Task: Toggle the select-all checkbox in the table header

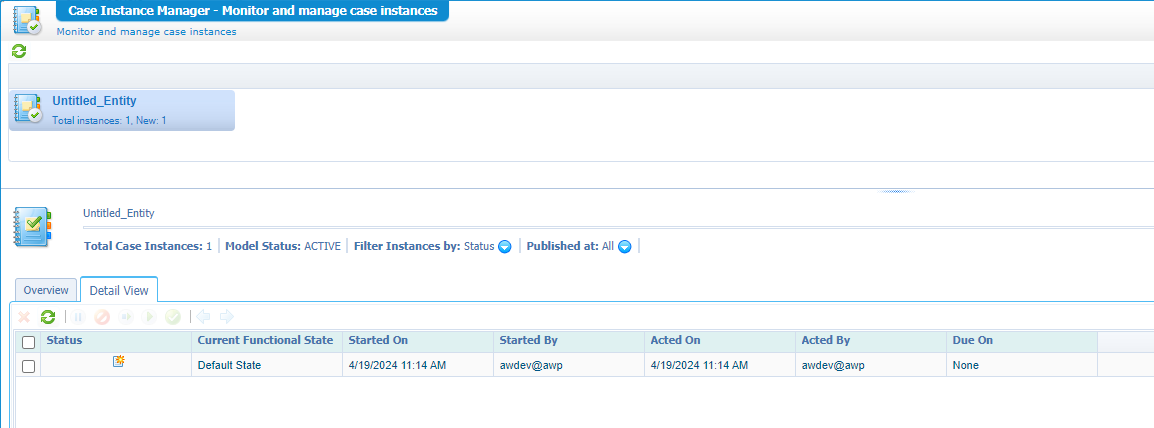Action: (28, 342)
